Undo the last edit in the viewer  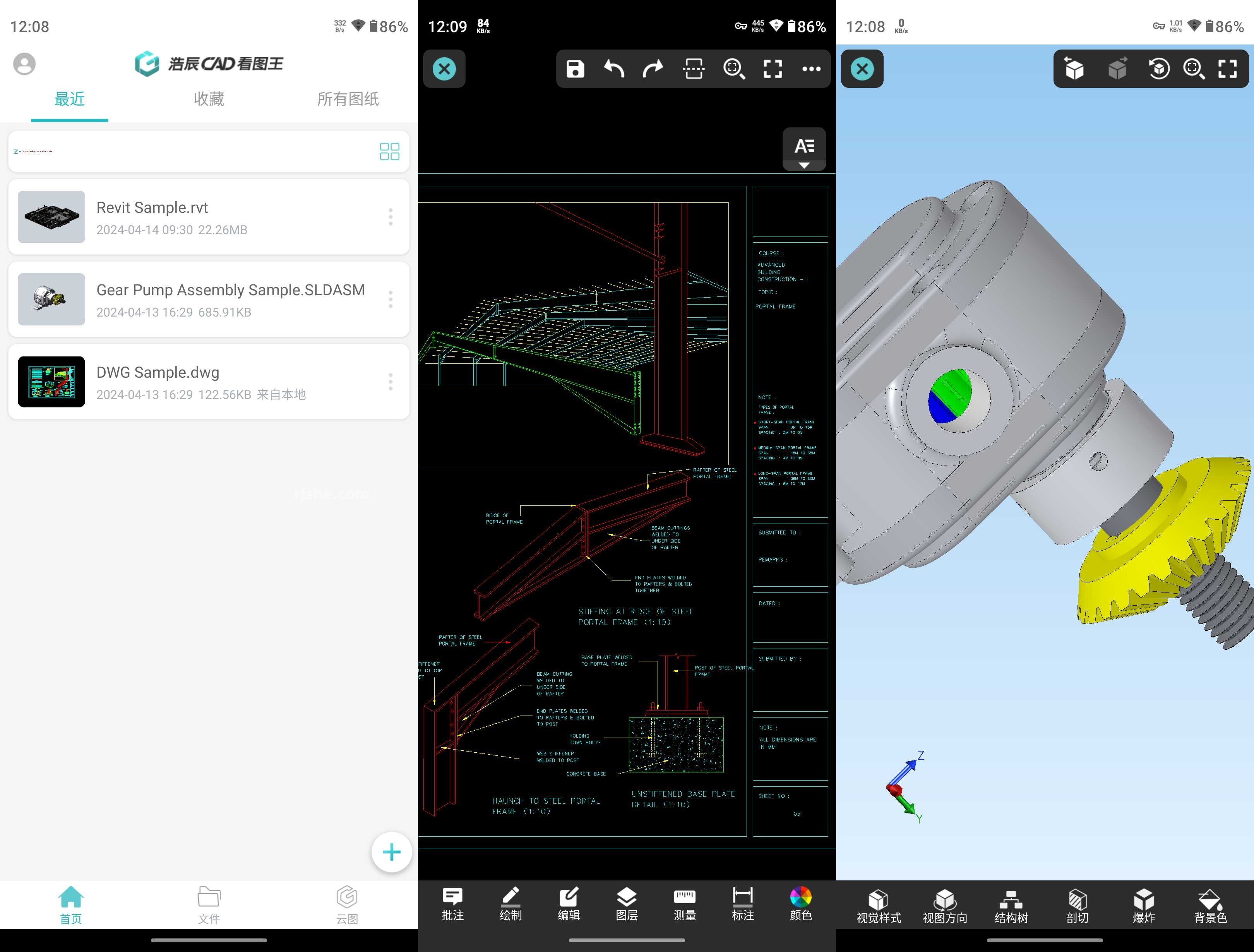point(614,68)
